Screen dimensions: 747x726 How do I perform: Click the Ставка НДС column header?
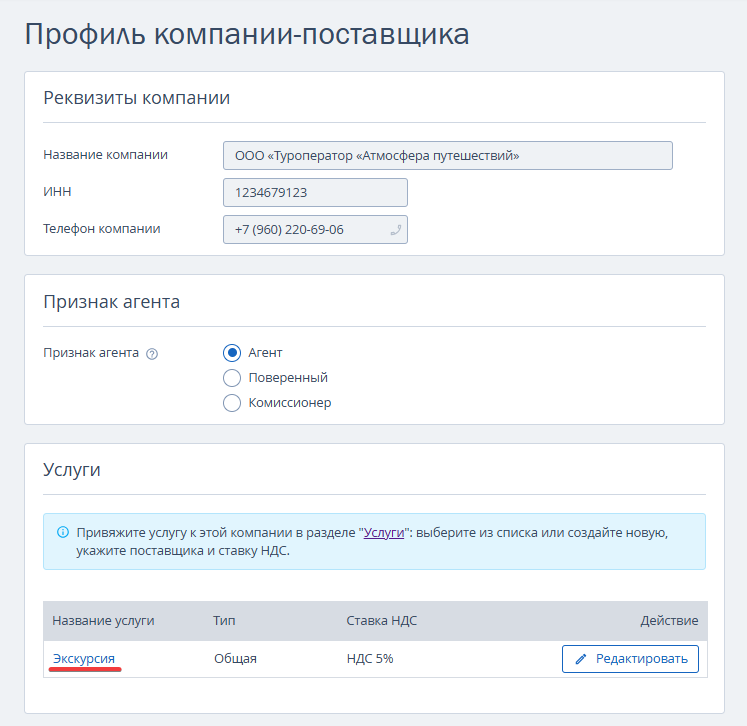(x=381, y=621)
